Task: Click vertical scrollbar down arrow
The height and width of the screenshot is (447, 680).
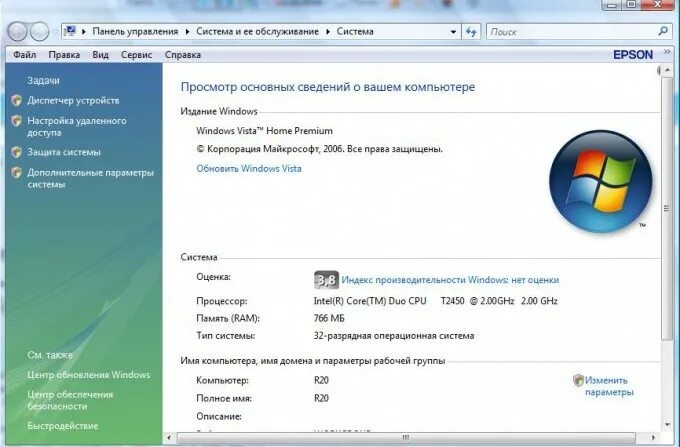Action: (x=667, y=425)
